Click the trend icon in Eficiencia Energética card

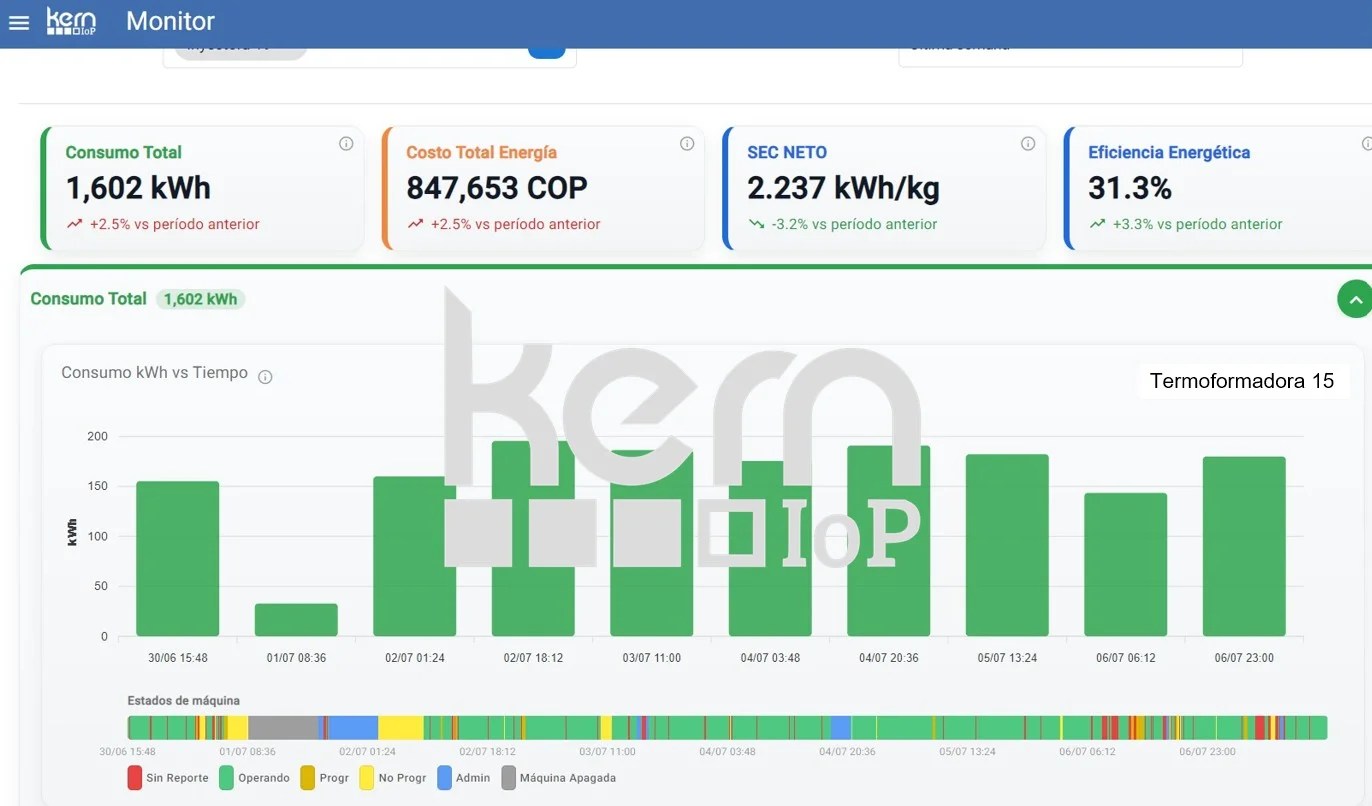(x=1098, y=224)
